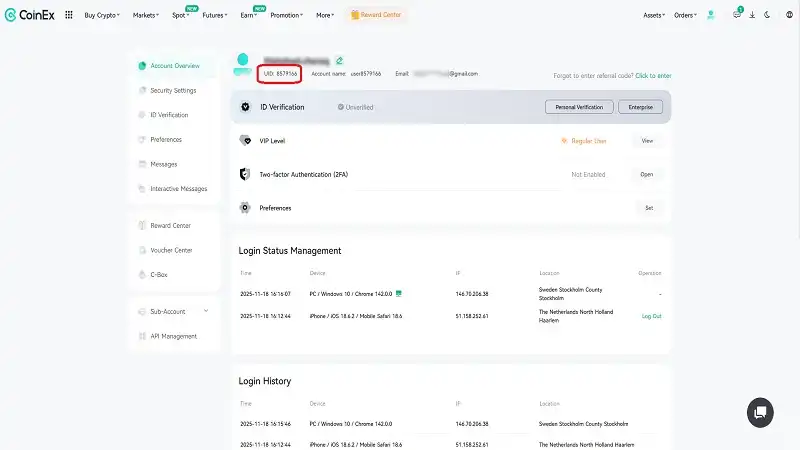Click the 'Login History' heading
800x450 pixels.
tap(265, 381)
